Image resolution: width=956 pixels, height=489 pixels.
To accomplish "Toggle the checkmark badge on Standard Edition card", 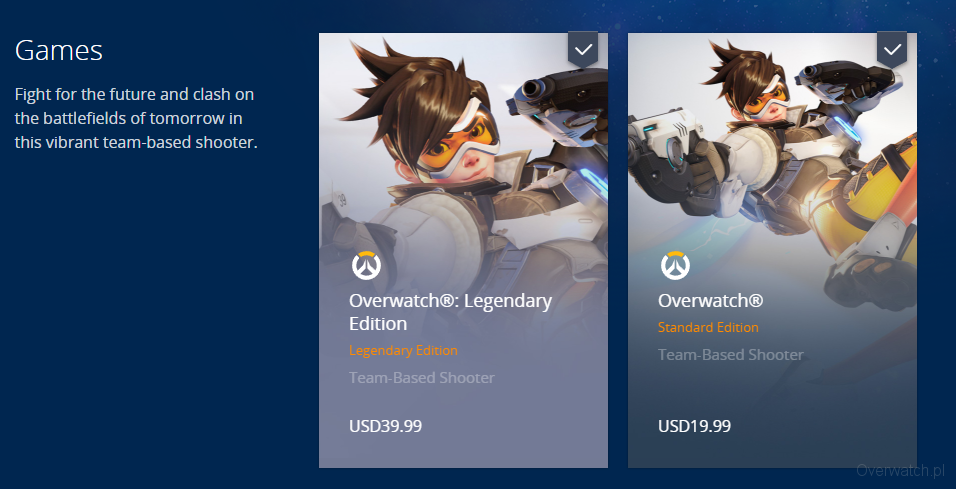I will point(892,49).
